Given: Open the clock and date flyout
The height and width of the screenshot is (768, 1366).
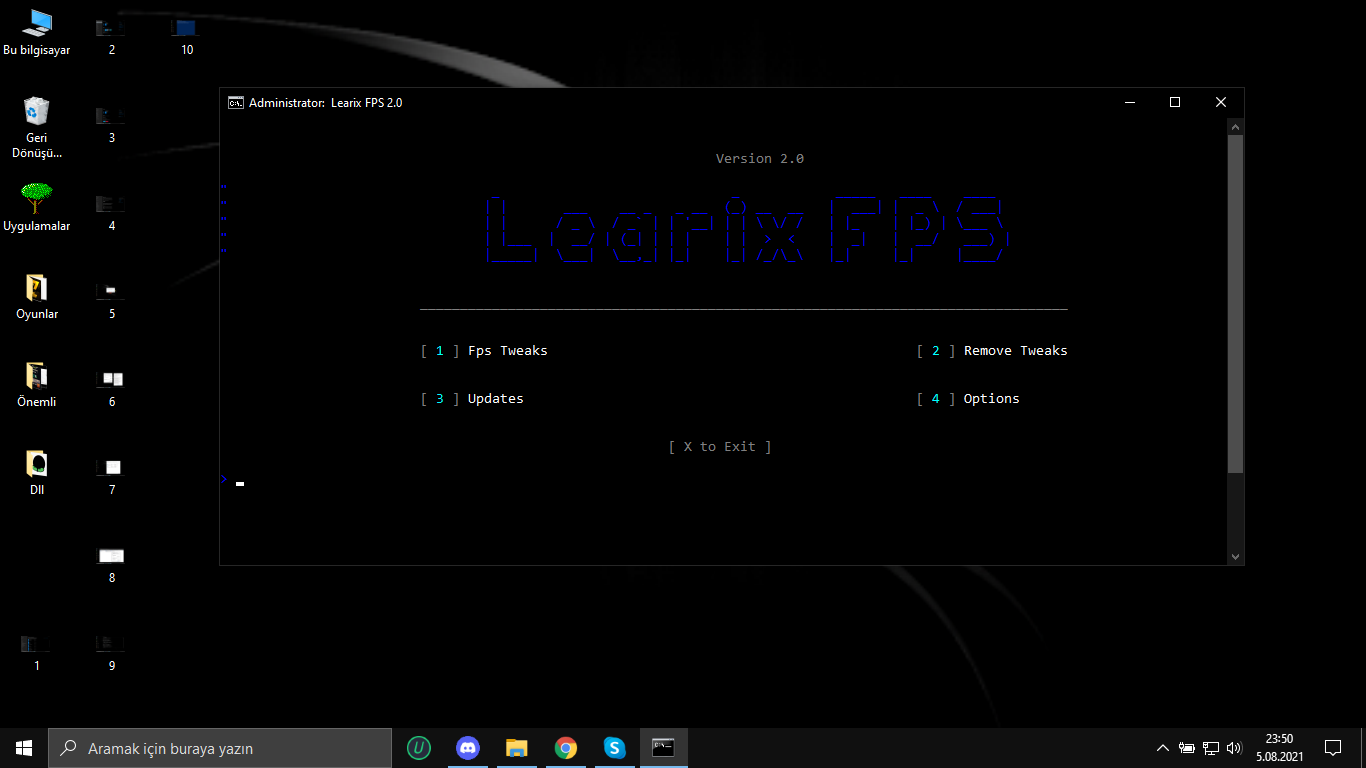Looking at the screenshot, I should pos(1279,748).
